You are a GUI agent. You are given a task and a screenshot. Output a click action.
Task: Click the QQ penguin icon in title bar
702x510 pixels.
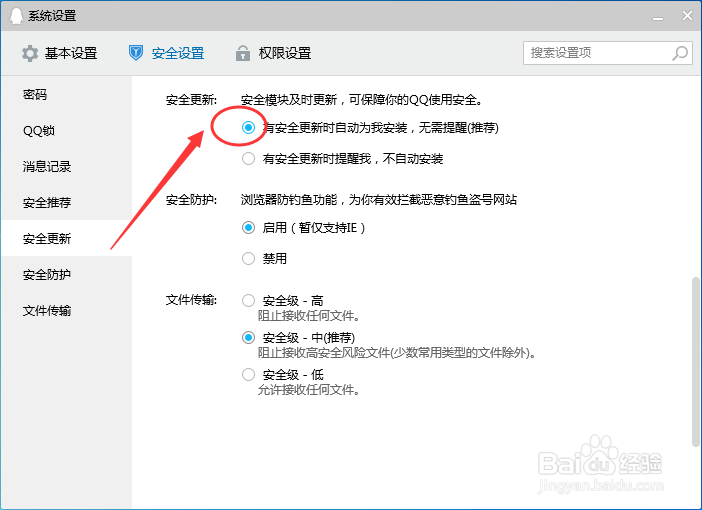[x=16, y=16]
